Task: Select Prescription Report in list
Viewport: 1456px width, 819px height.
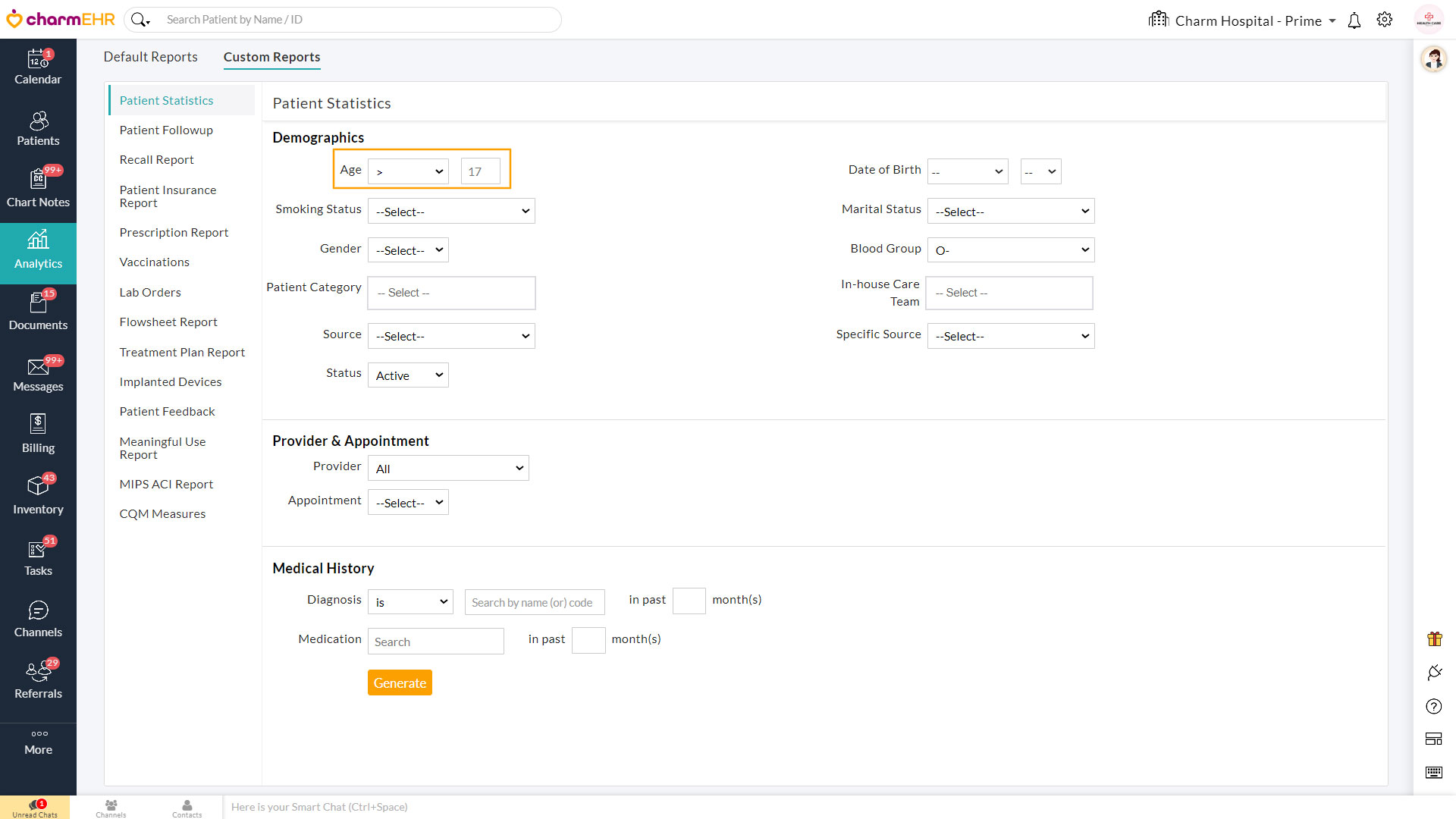Action: click(174, 233)
